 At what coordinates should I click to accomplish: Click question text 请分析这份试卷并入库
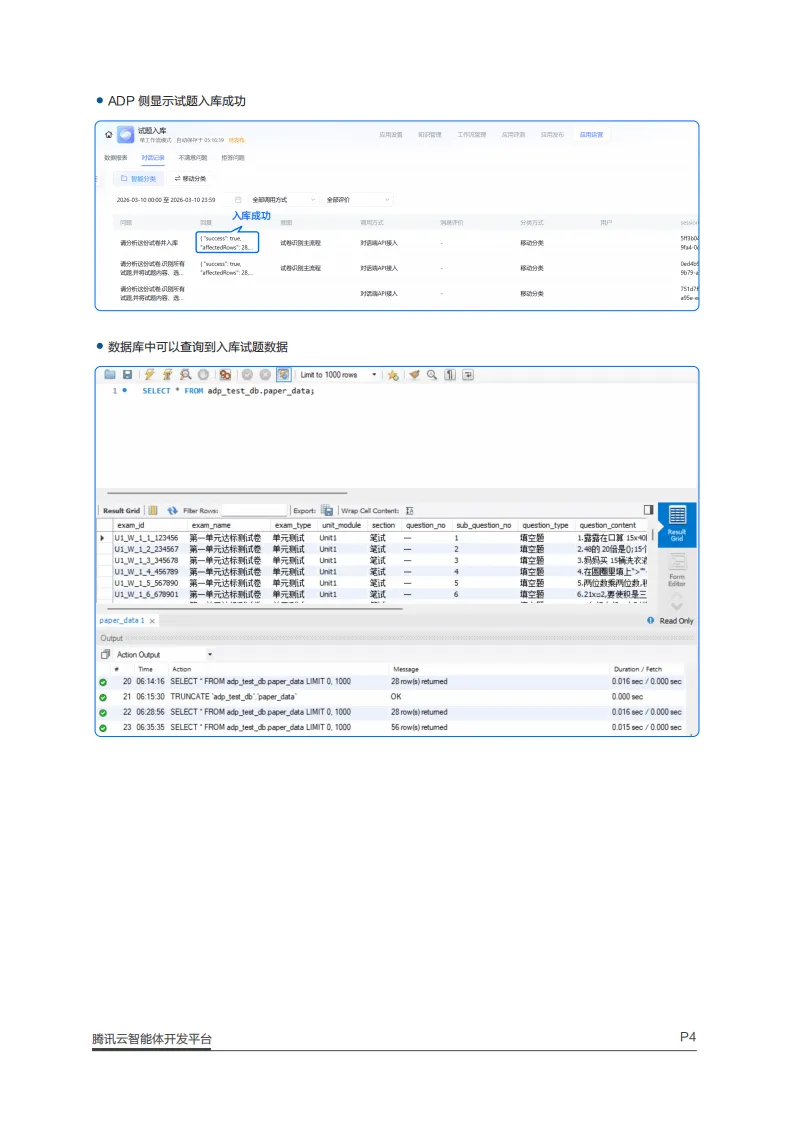(x=149, y=243)
